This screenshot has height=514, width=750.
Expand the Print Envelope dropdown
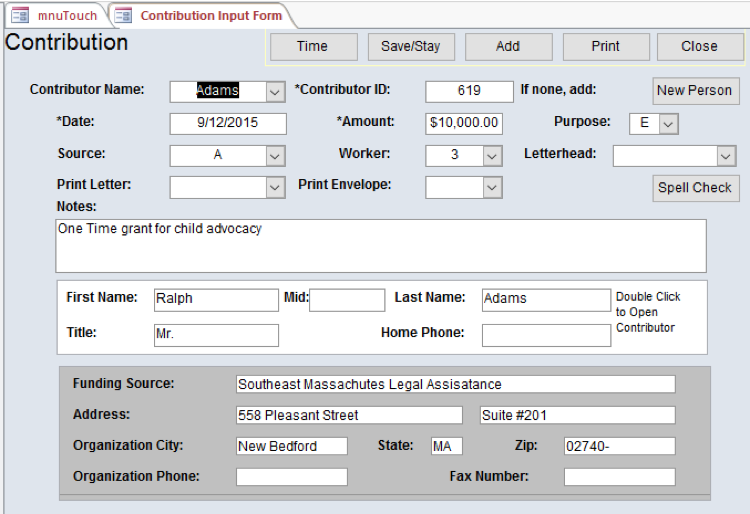[492, 187]
